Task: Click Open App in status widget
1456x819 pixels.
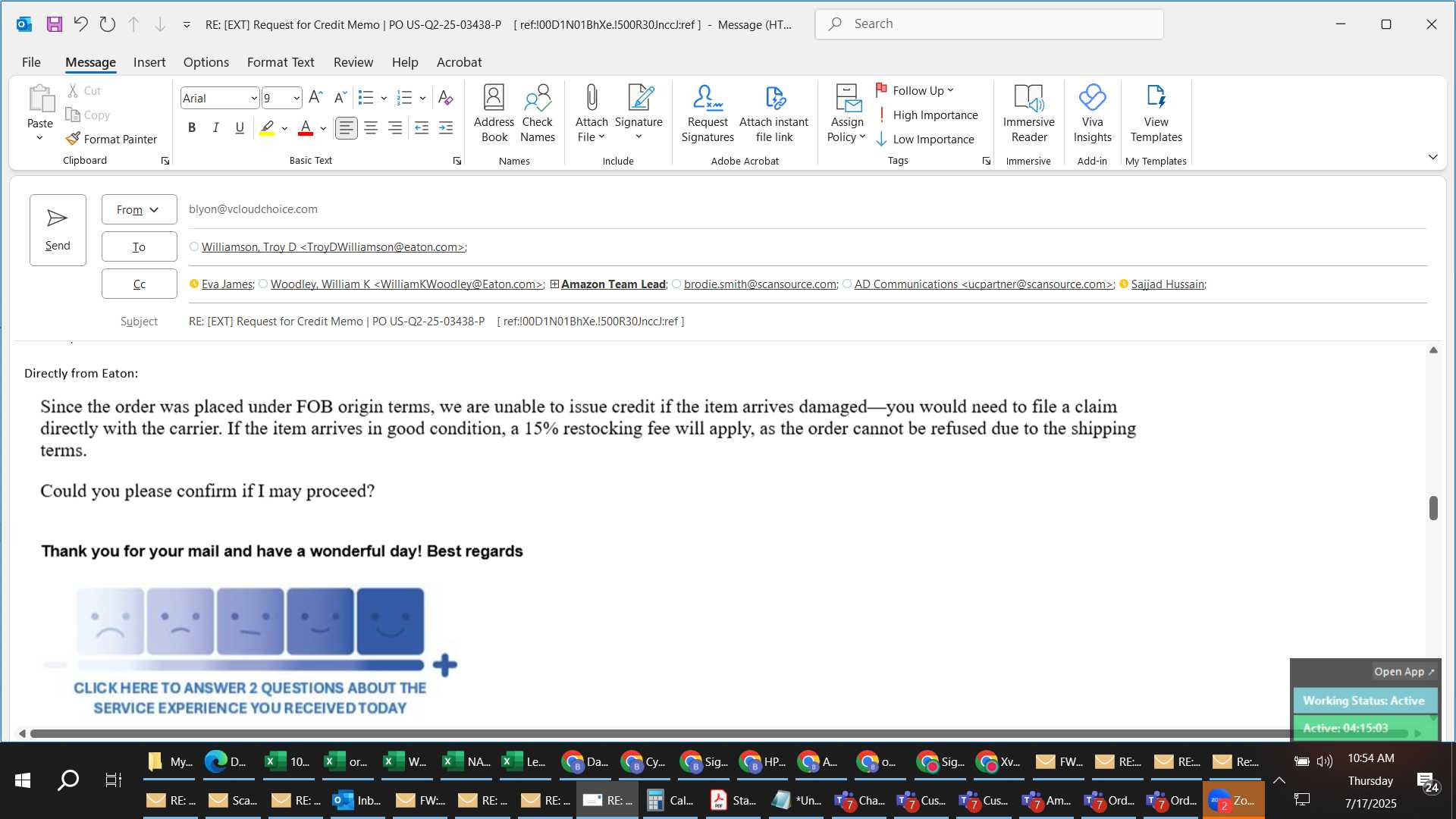Action: (1404, 672)
